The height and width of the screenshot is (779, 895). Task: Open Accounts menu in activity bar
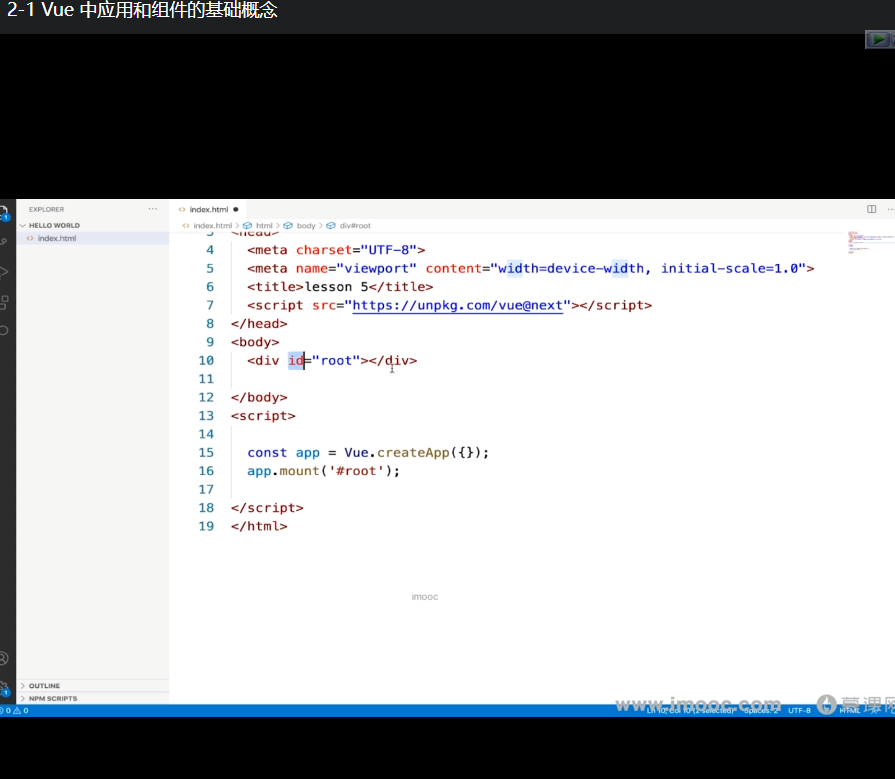(3, 658)
